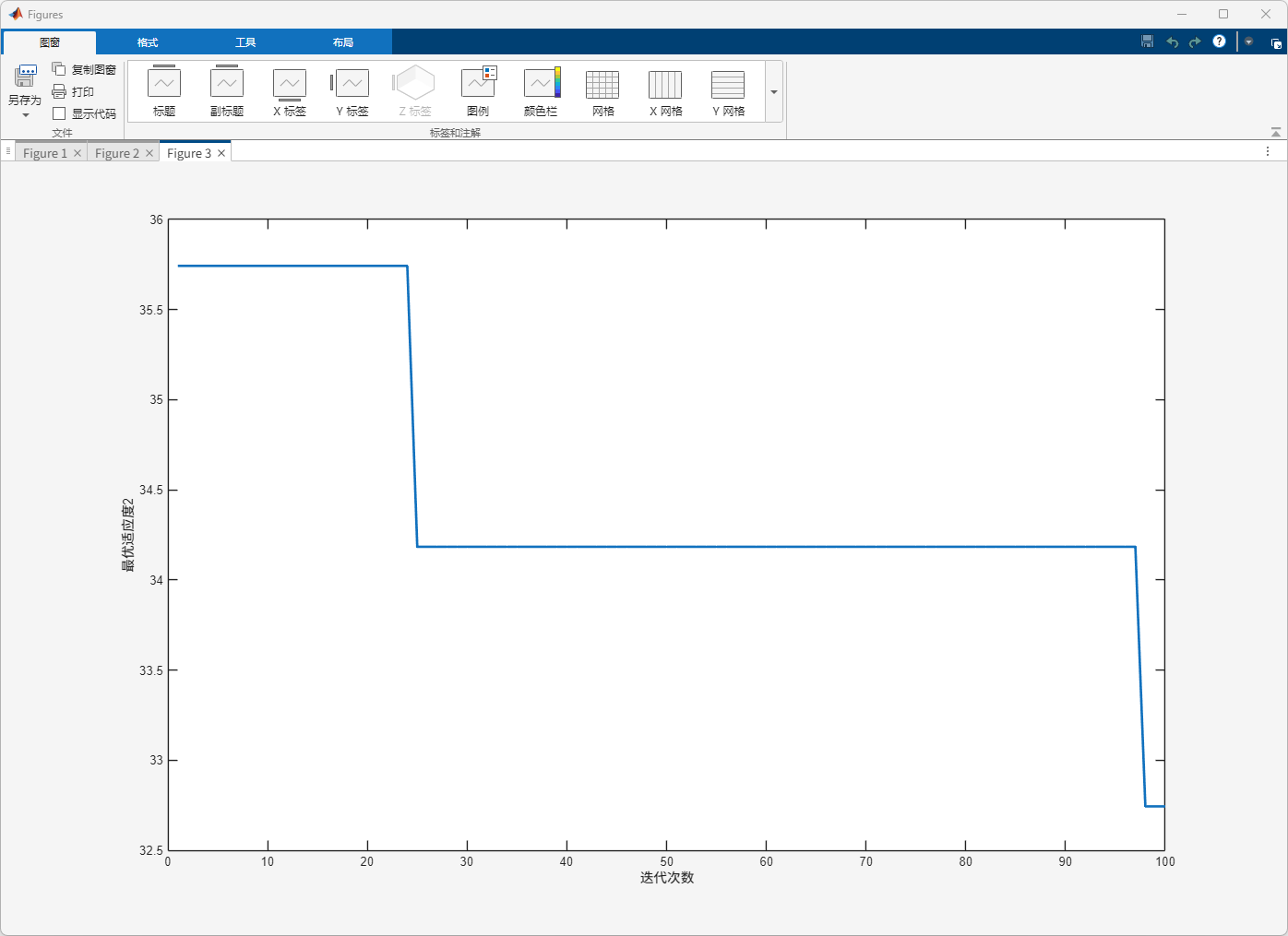1288x936 pixels.
Task: Open the help question mark icon
Action: (1219, 41)
